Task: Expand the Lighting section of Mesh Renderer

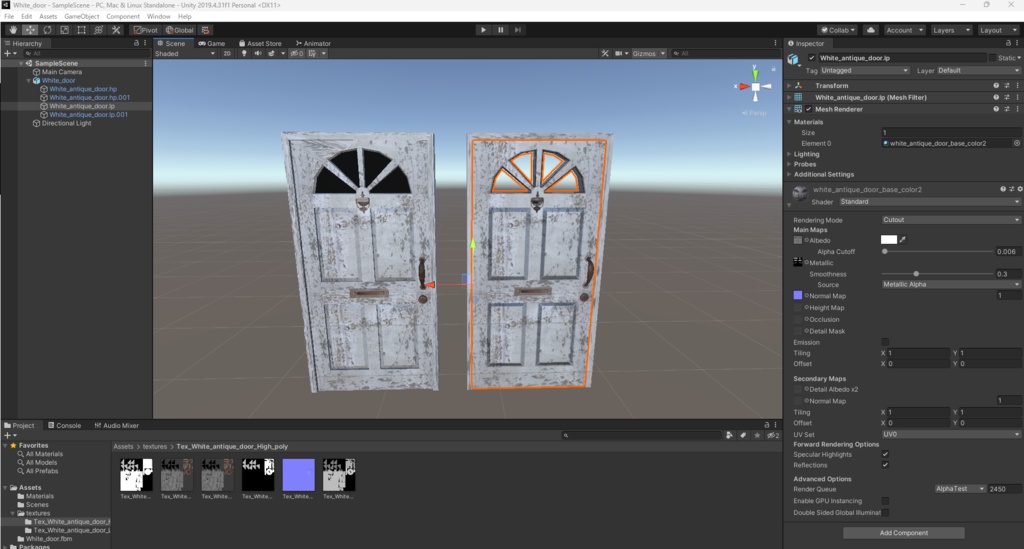Action: coord(789,154)
